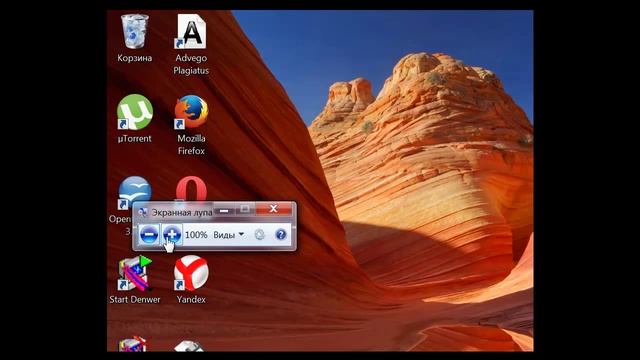Click the Экранная лупа title bar text
Screen dimensions: 640x360
182,213
